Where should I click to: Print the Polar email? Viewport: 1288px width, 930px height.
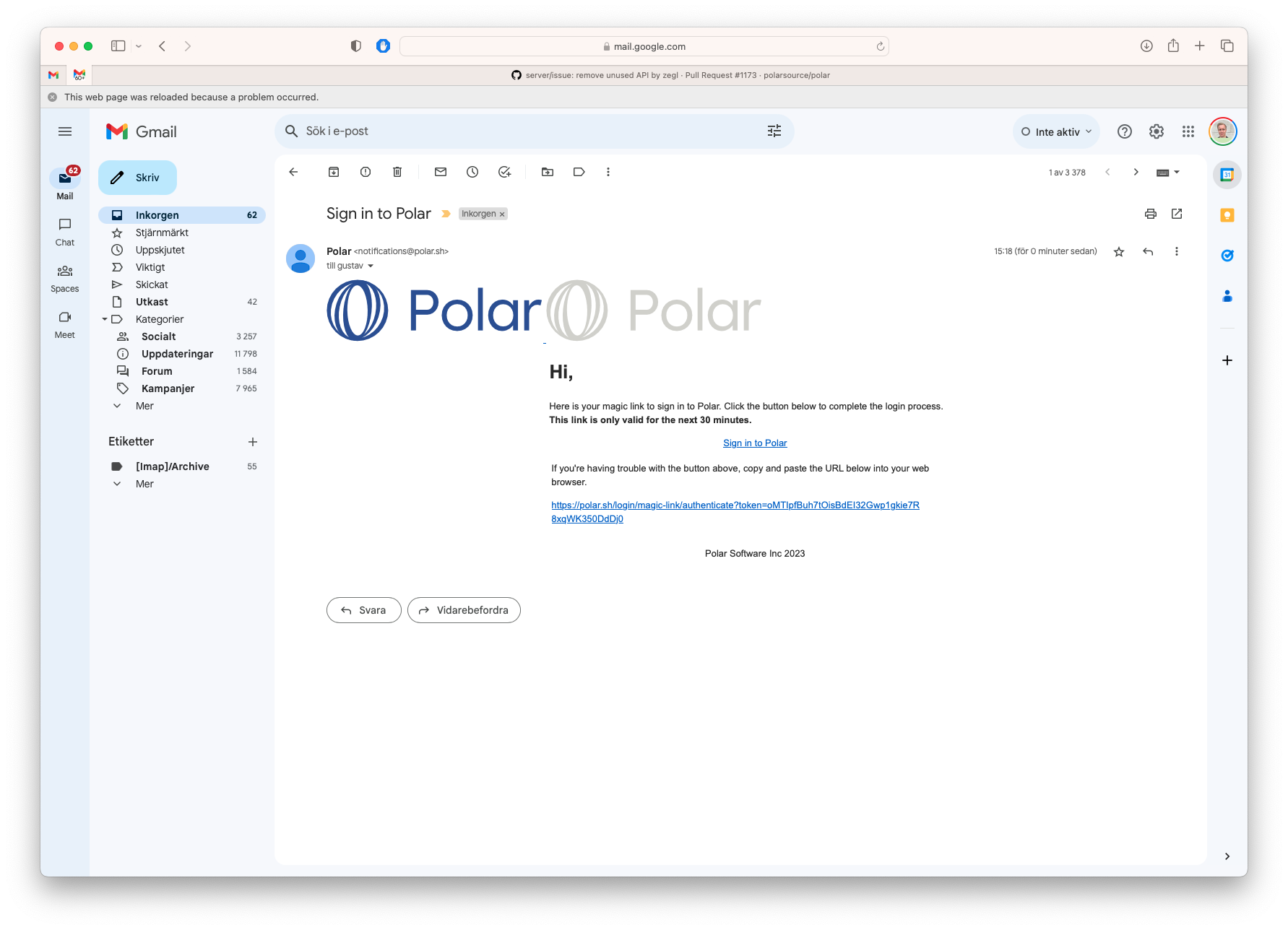pyautogui.click(x=1150, y=214)
